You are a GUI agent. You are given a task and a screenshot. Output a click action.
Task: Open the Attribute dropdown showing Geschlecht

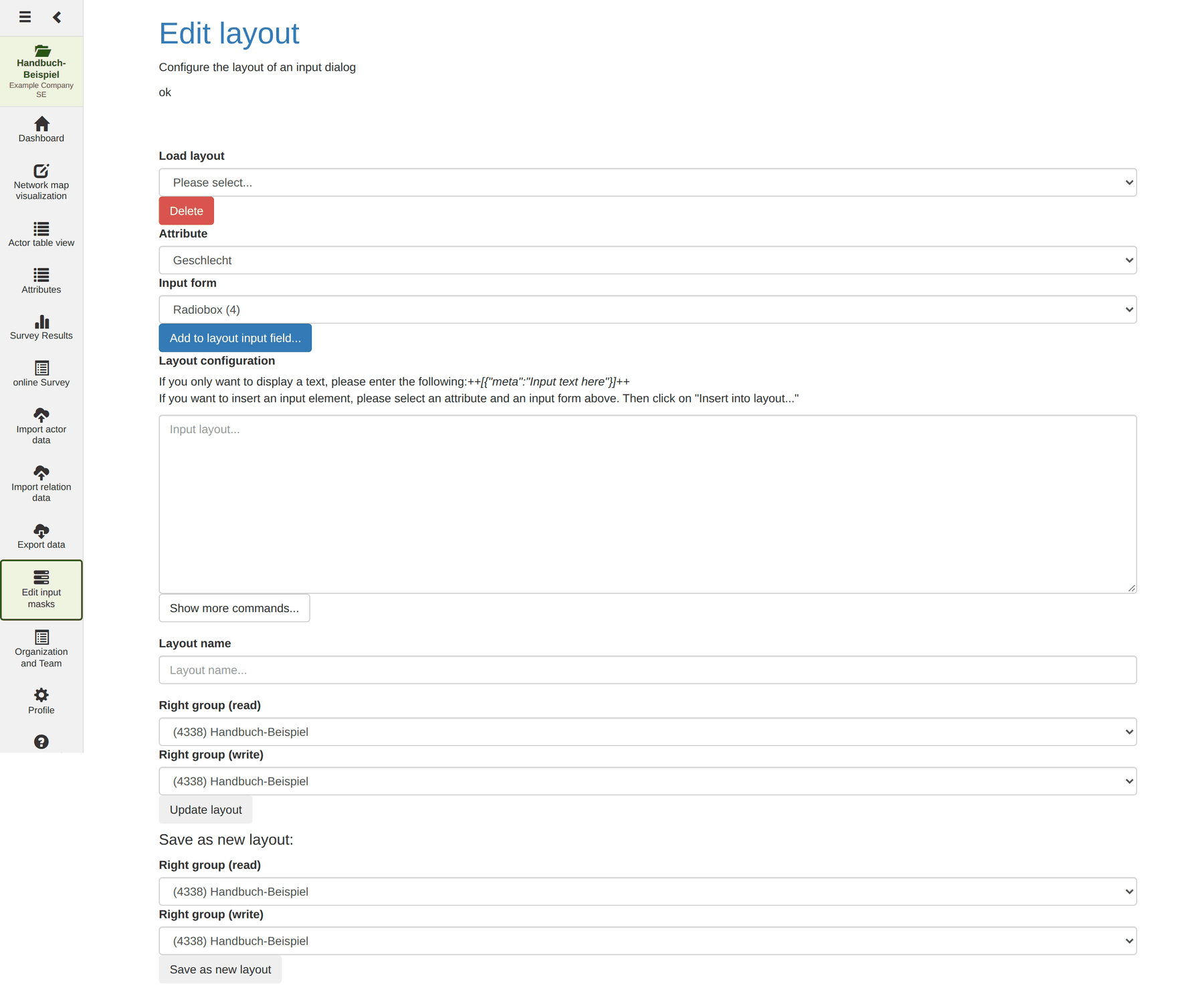click(647, 260)
